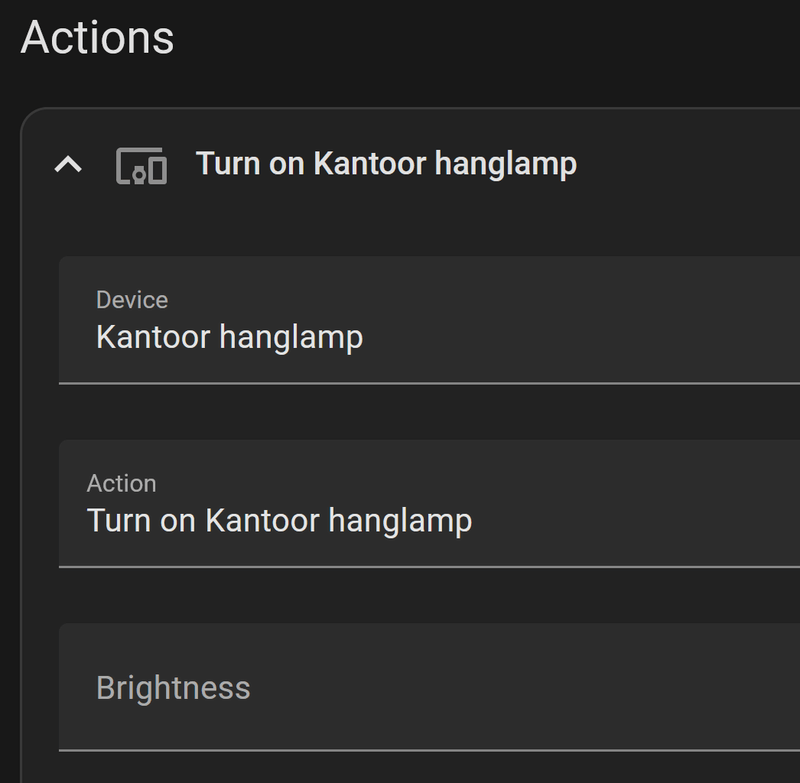800x783 pixels.
Task: Click the underline of the Action field
Action: coord(430,566)
